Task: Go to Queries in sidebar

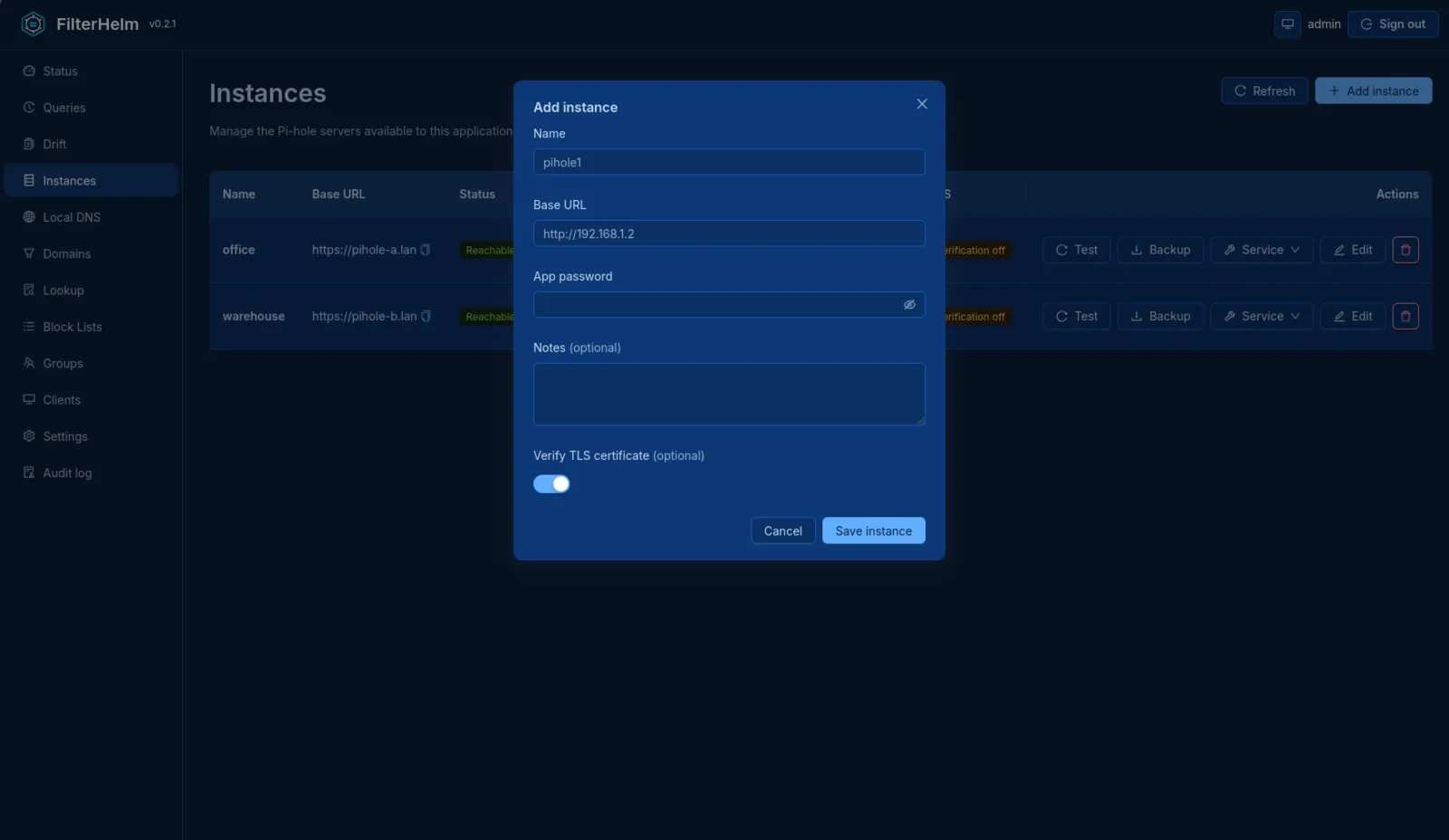Action: pos(91,108)
